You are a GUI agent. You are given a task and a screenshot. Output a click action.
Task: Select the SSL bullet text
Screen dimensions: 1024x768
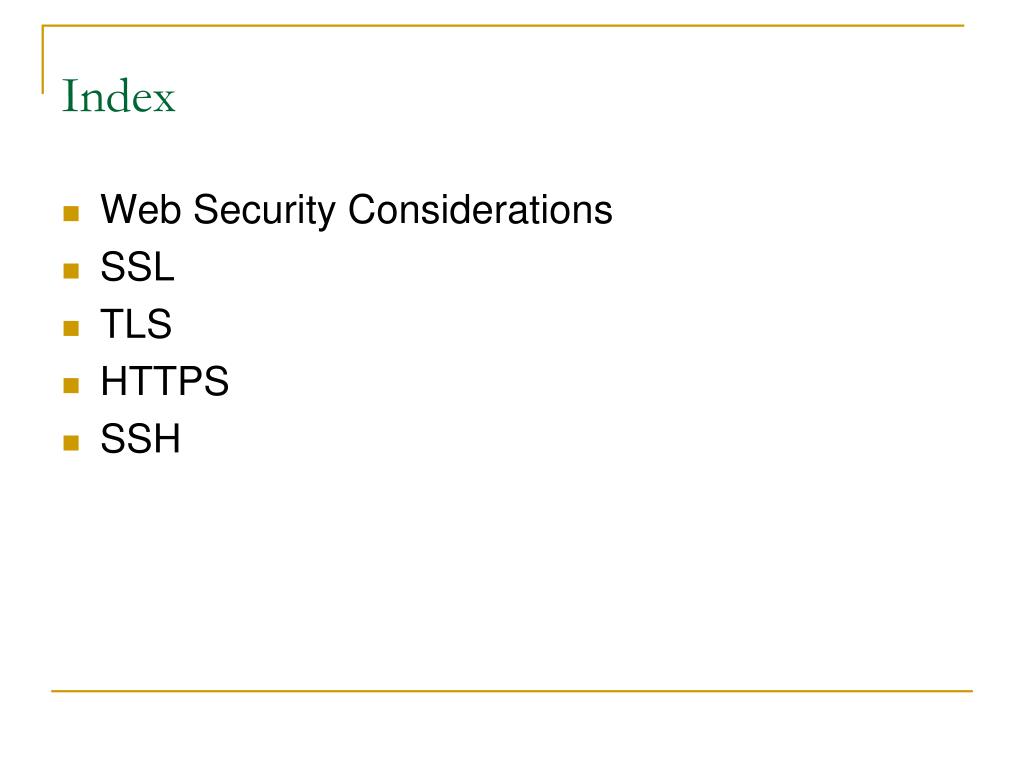pos(138,266)
